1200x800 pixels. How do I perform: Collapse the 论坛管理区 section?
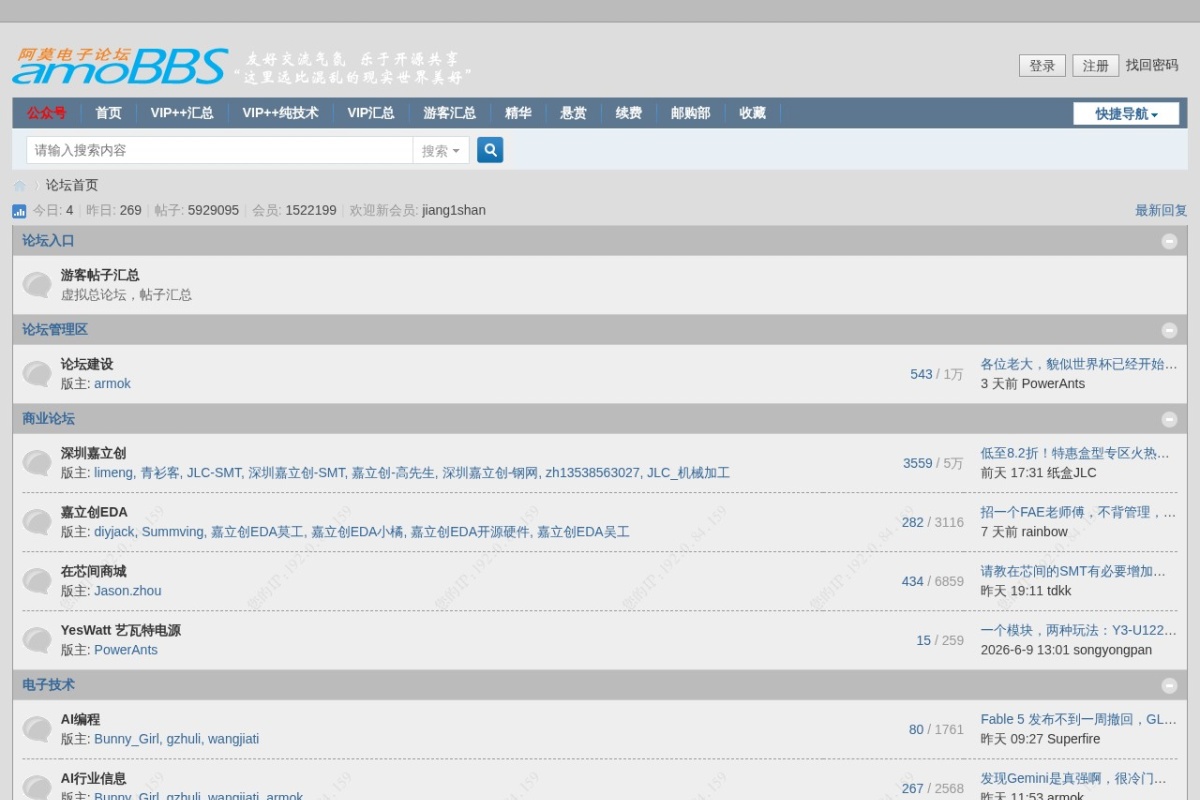(1169, 330)
